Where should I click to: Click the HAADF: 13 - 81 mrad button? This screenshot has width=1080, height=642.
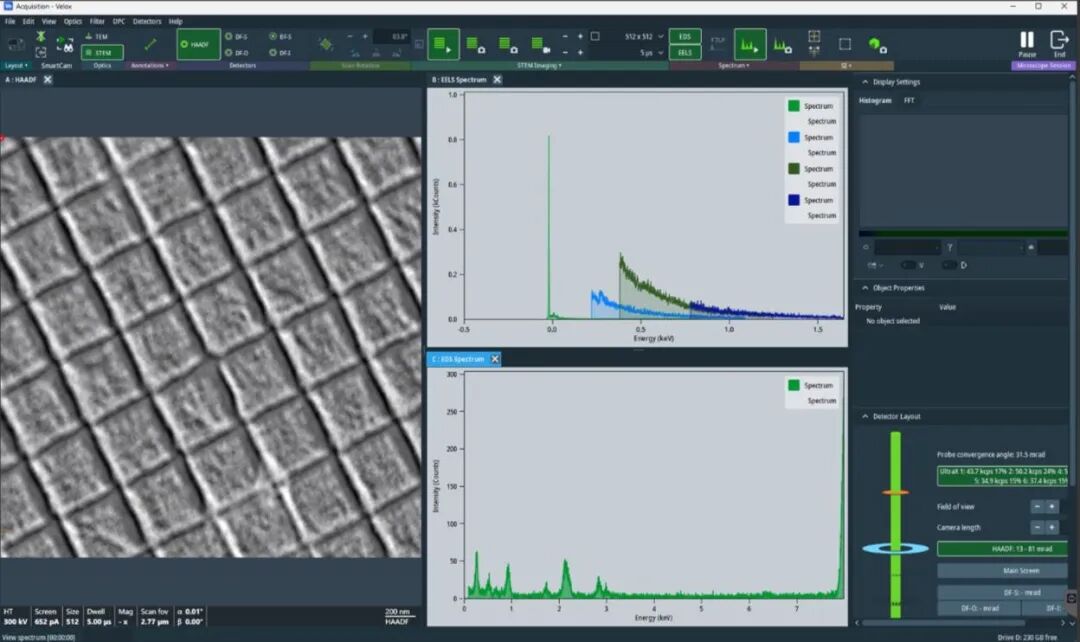click(x=1003, y=549)
